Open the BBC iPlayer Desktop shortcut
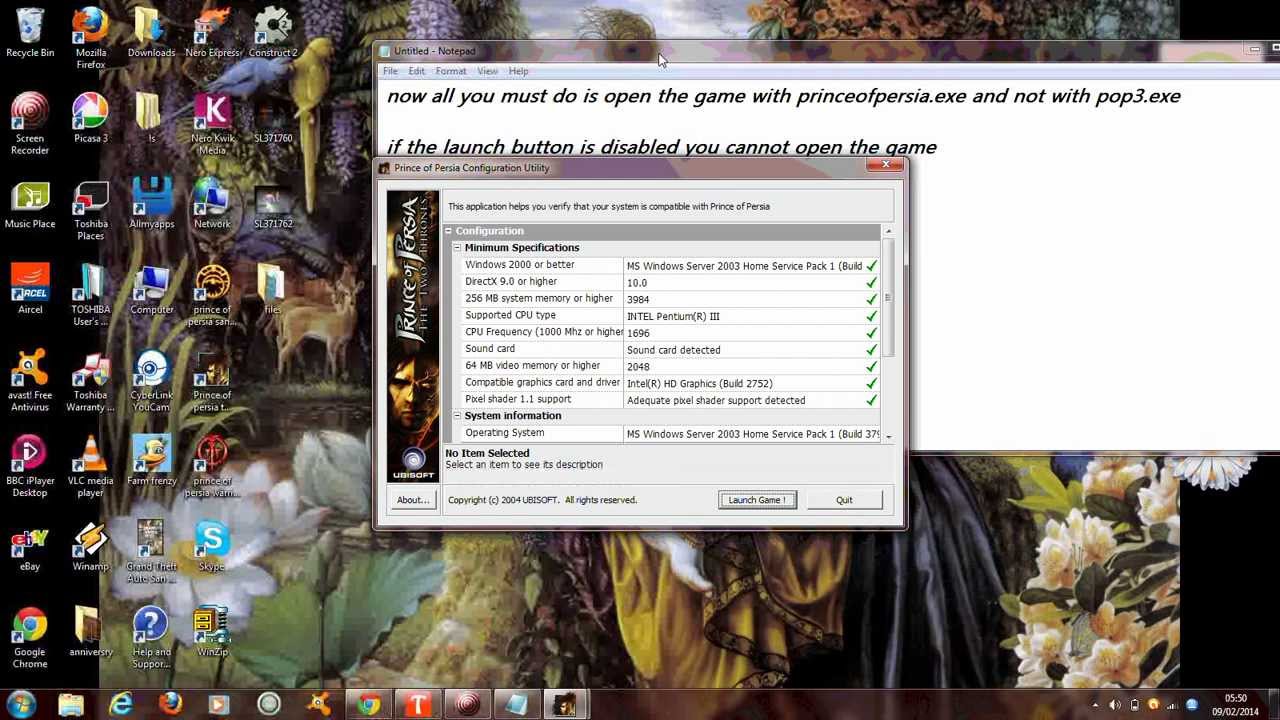The image size is (1280, 720). [30, 467]
